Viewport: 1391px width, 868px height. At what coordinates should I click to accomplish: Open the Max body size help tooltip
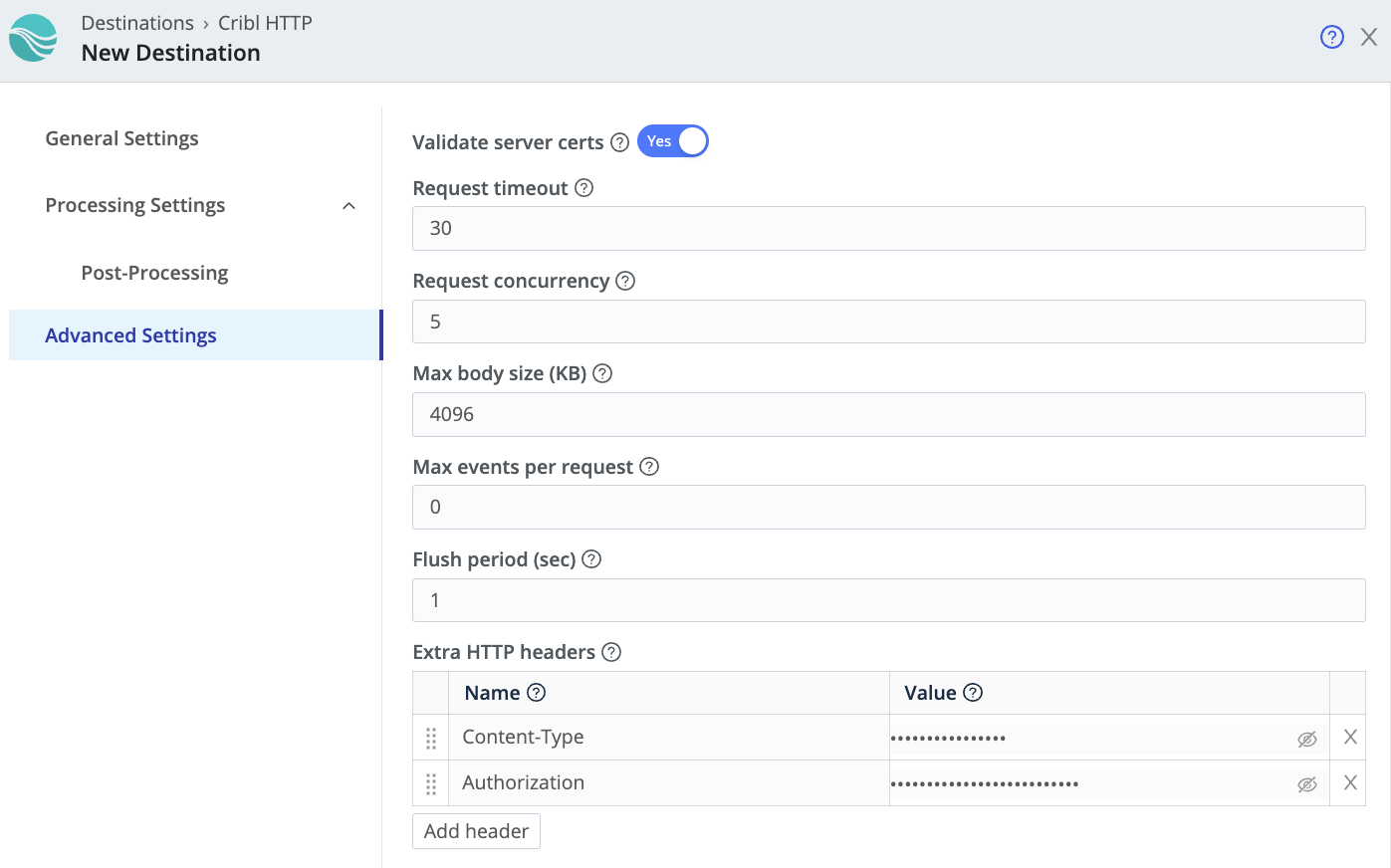coord(603,373)
